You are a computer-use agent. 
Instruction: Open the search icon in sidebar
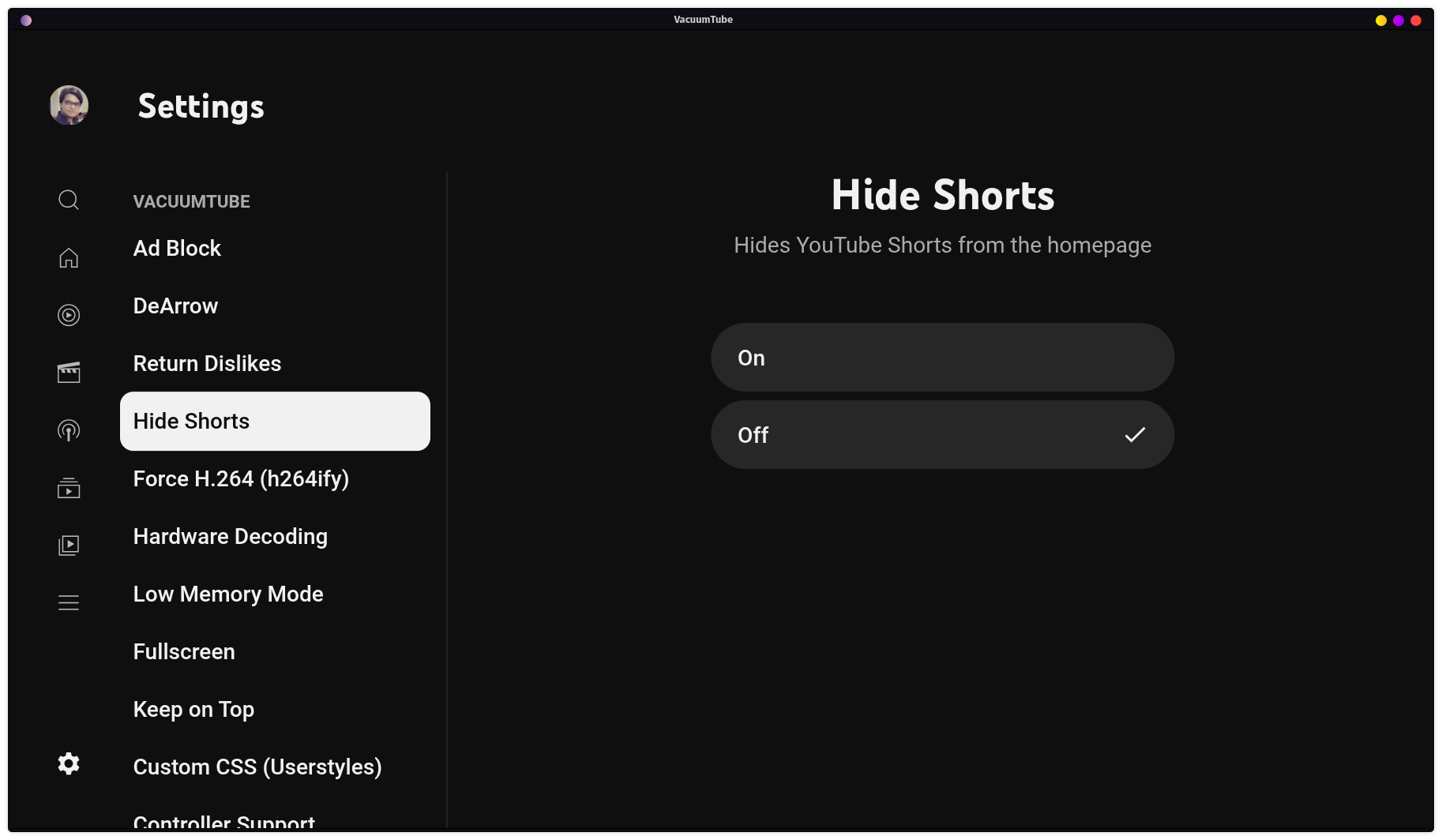click(x=69, y=200)
